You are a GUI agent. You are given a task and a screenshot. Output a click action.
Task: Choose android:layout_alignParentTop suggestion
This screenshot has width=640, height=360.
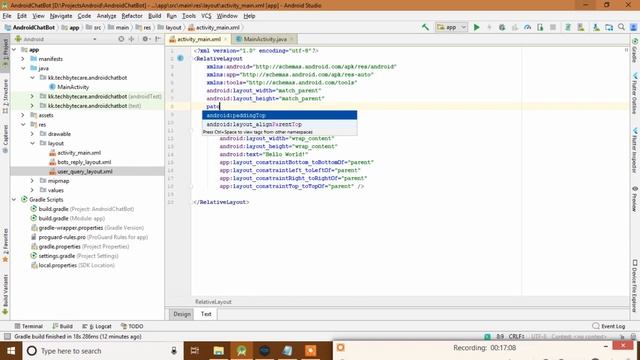[x=280, y=124]
